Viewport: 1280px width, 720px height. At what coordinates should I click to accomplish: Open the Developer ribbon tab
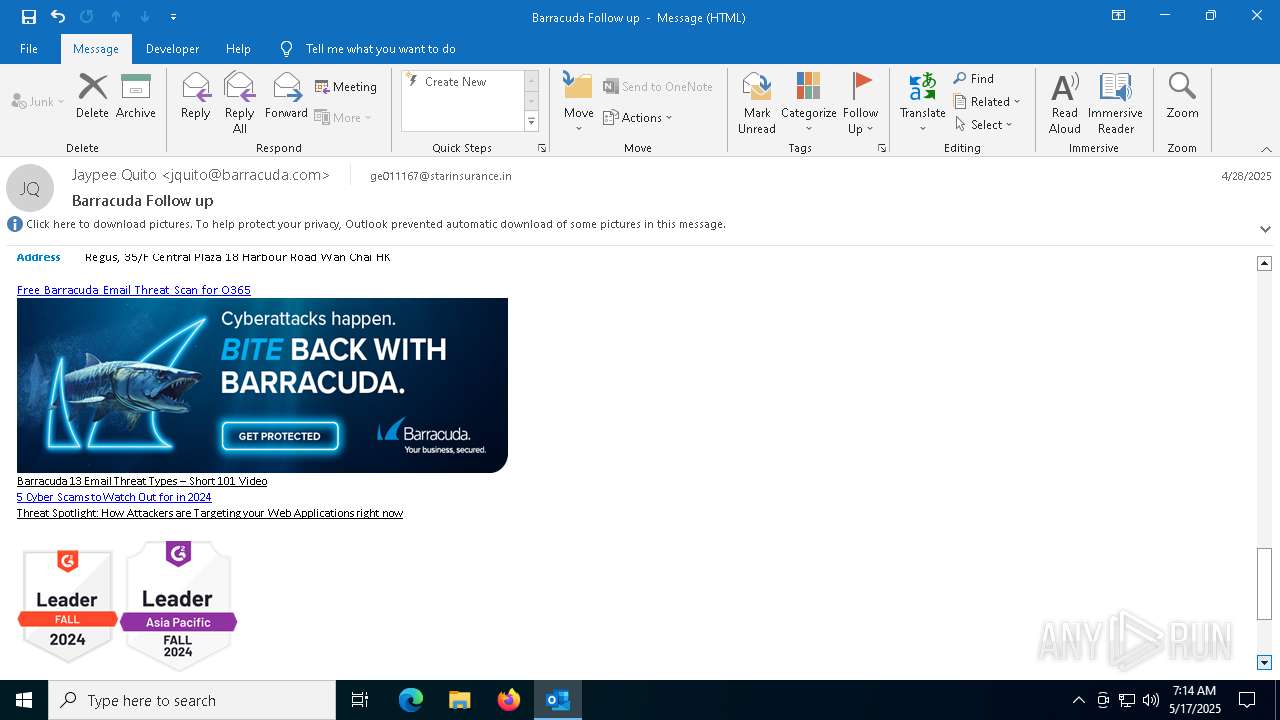tap(172, 49)
